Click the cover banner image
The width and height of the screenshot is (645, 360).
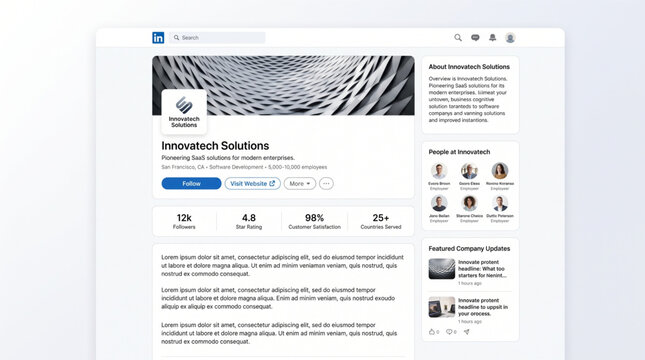pyautogui.click(x=283, y=85)
